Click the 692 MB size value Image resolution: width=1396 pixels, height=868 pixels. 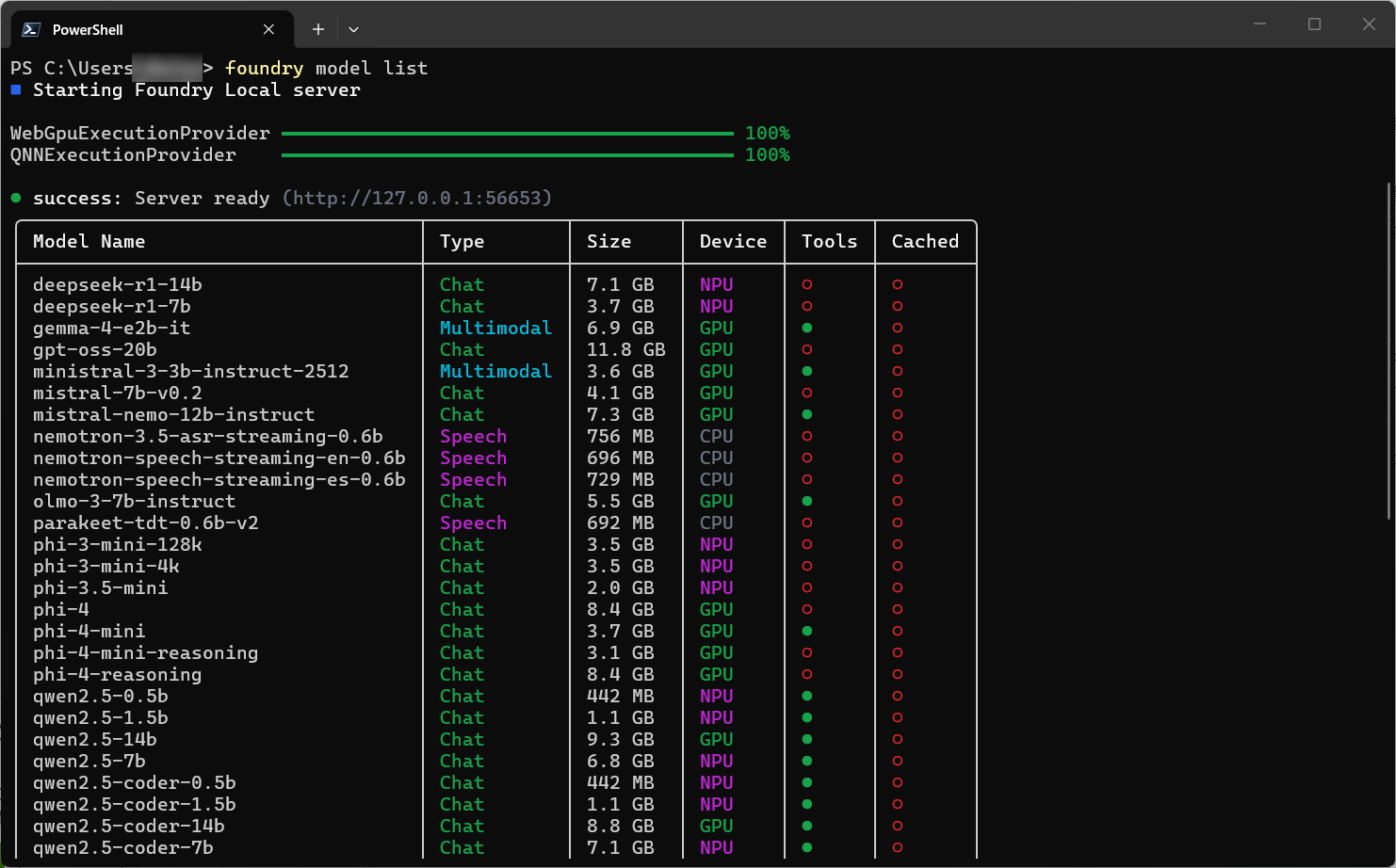click(620, 522)
